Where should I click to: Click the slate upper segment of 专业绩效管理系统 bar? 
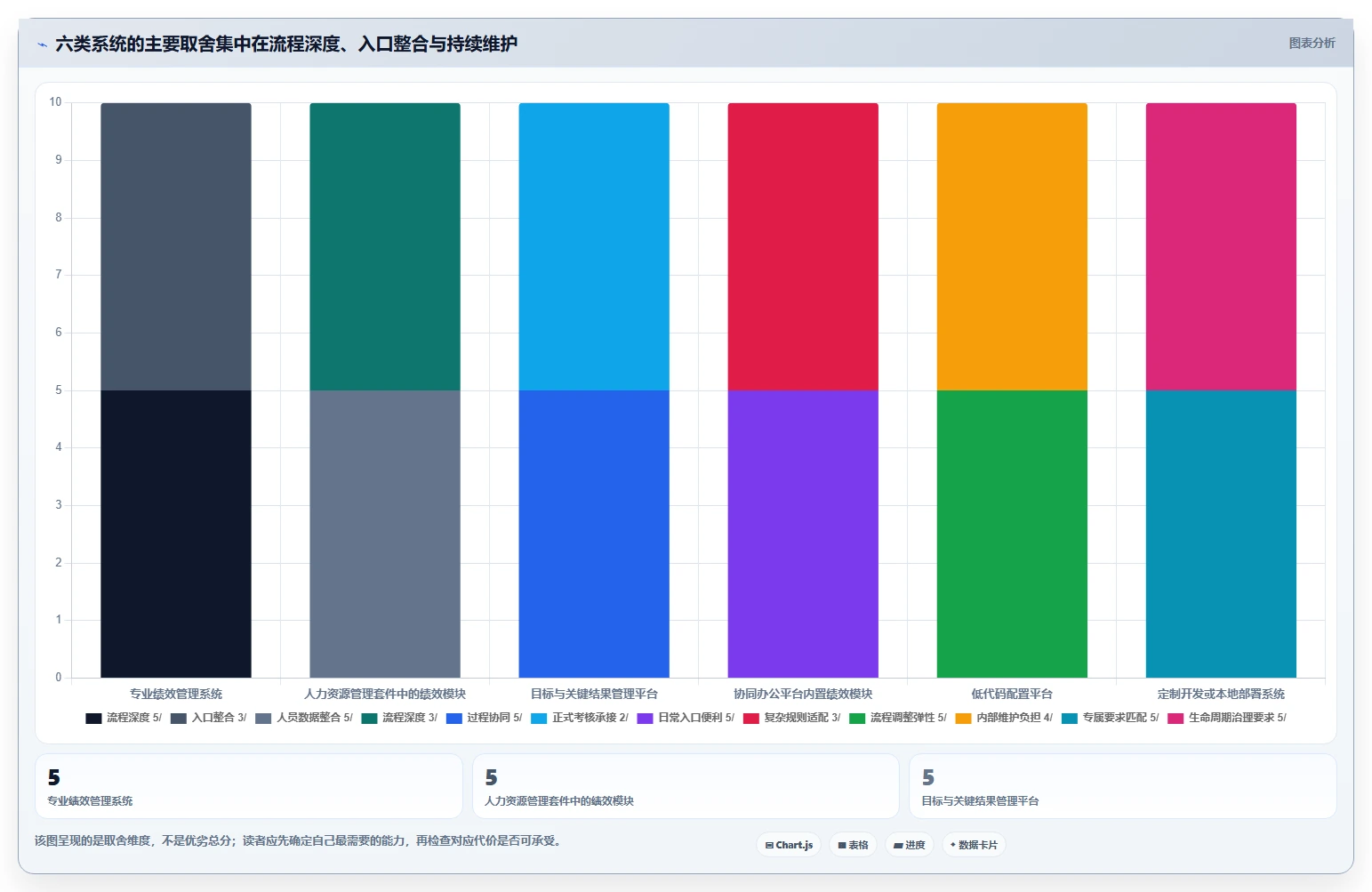176,246
